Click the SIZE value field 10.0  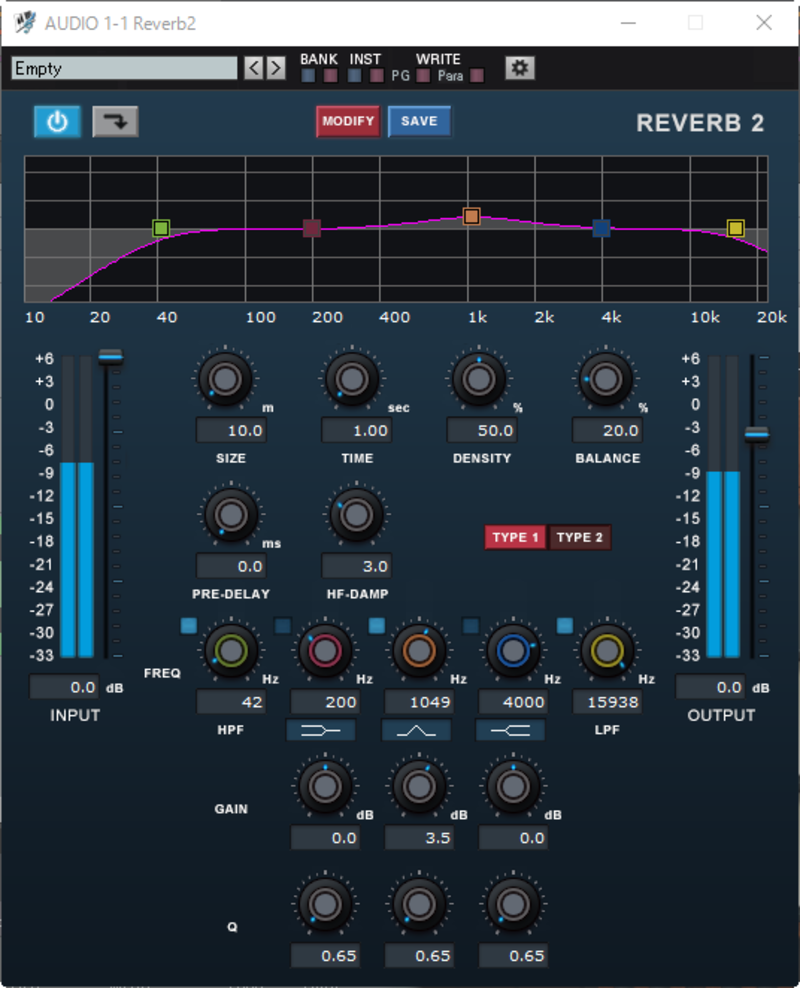pyautogui.click(x=231, y=430)
